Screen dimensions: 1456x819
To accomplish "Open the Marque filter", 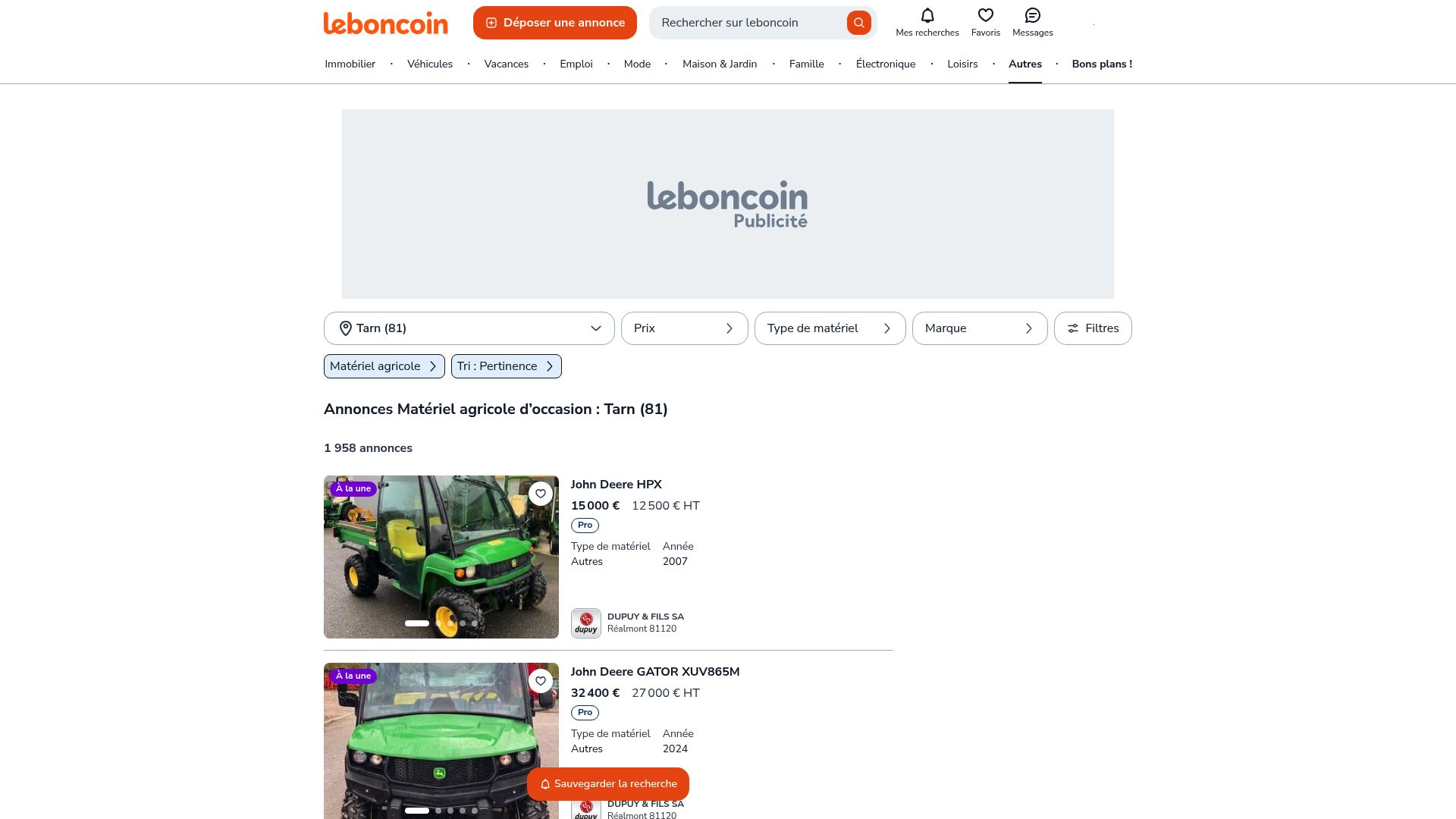I will (x=979, y=328).
